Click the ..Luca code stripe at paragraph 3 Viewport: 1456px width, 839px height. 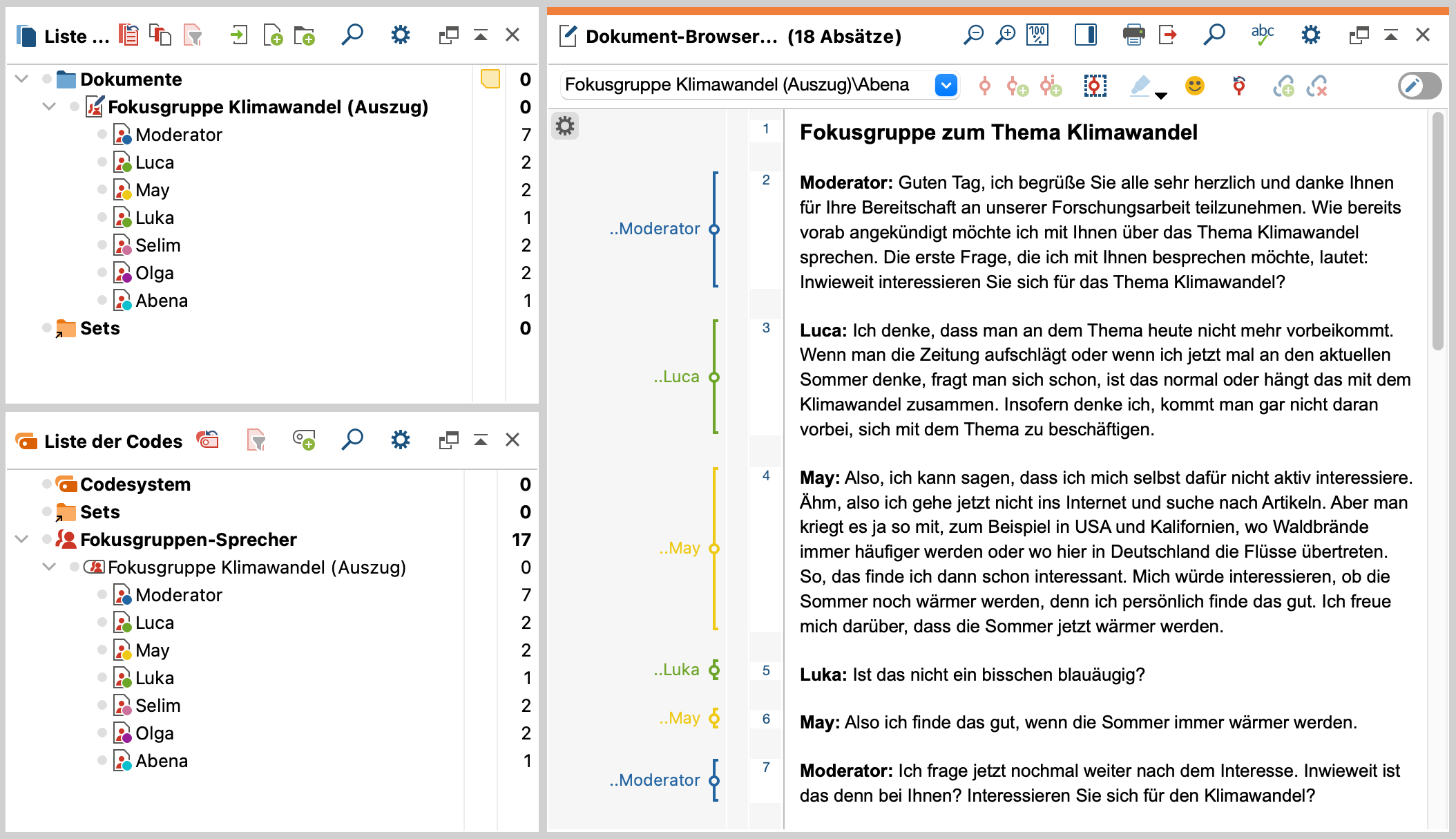(715, 377)
